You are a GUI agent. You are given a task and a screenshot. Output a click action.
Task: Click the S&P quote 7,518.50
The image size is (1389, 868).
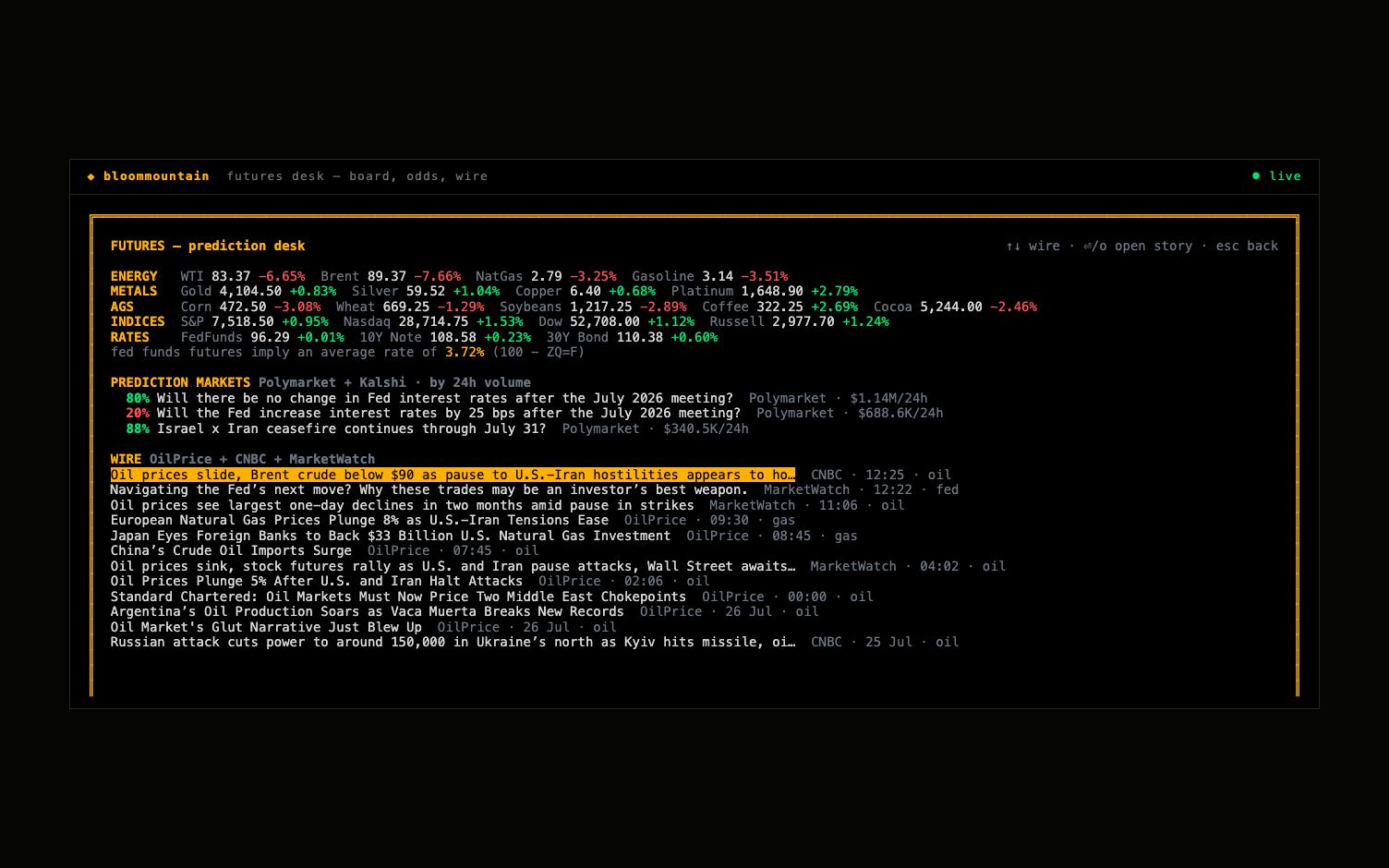point(243,321)
